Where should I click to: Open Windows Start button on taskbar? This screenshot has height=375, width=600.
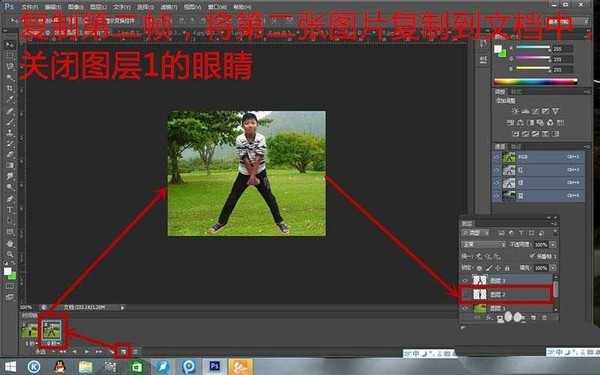(10, 367)
